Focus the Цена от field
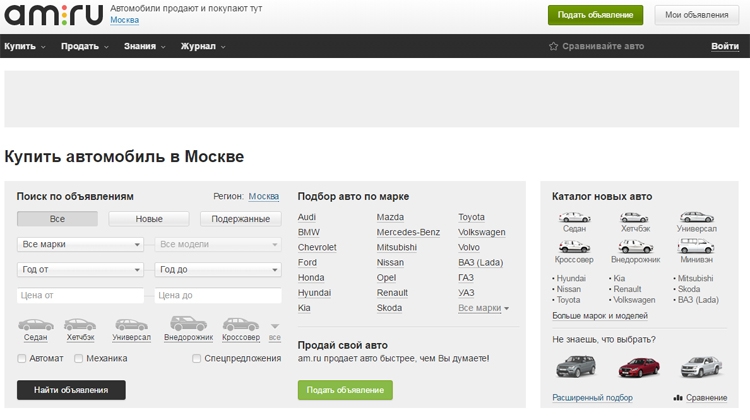This screenshot has height=420, width=750. tap(80, 295)
